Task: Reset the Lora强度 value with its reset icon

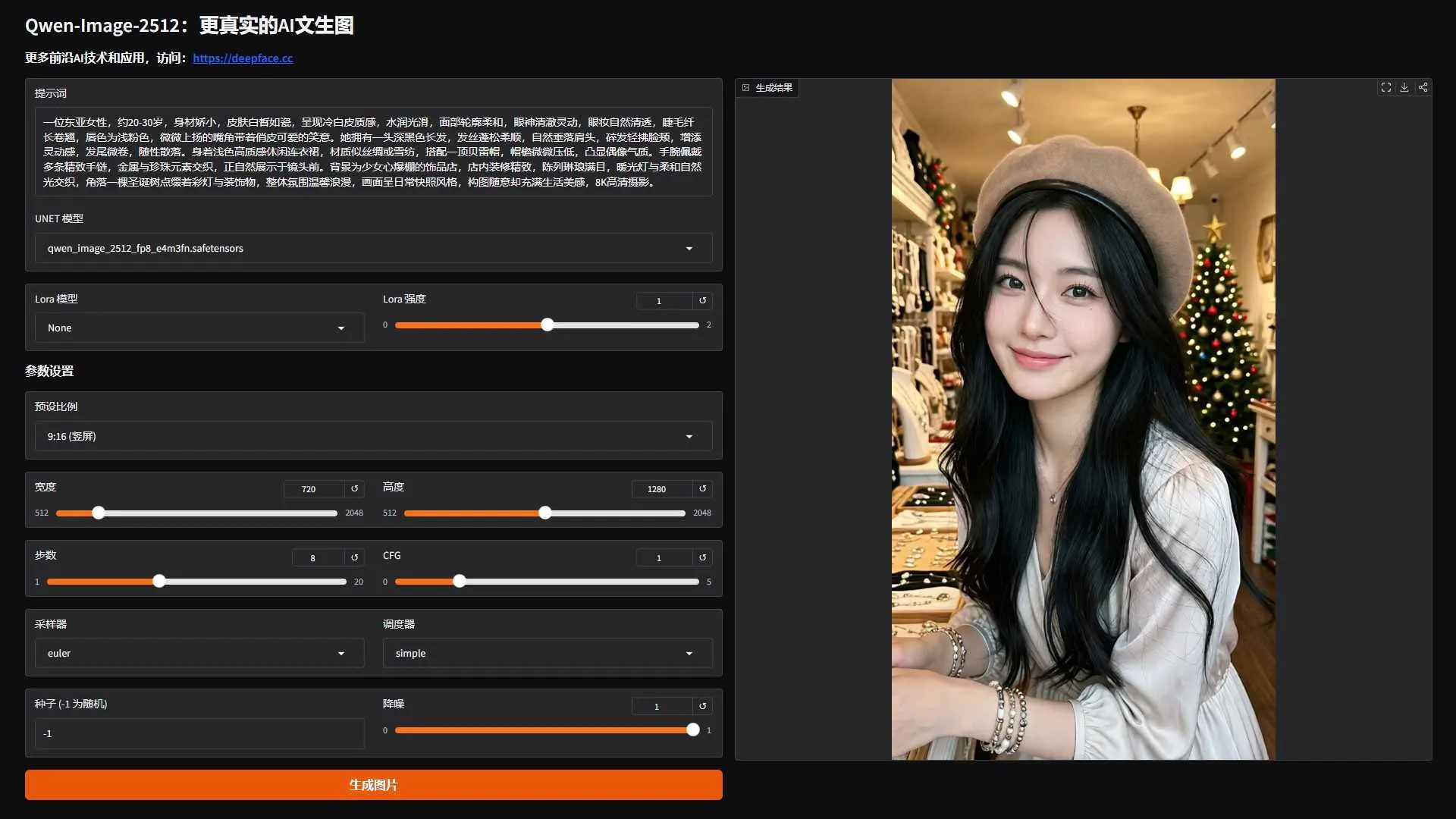Action: coord(702,300)
